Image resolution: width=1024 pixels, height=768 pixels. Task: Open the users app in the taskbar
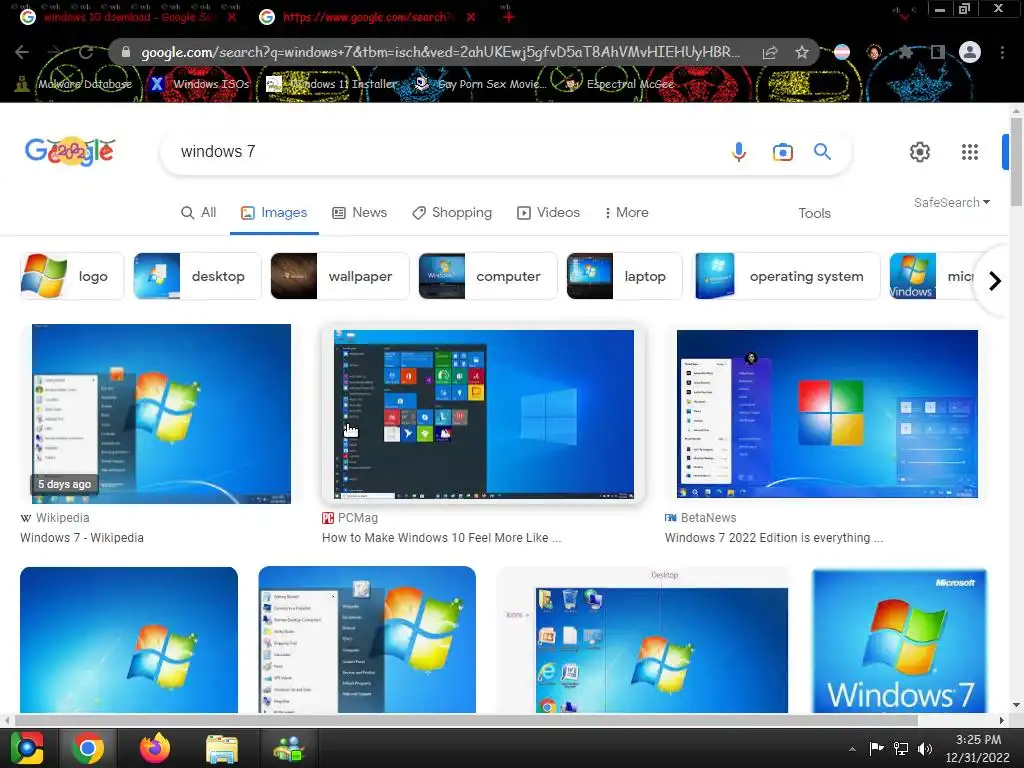[x=289, y=748]
